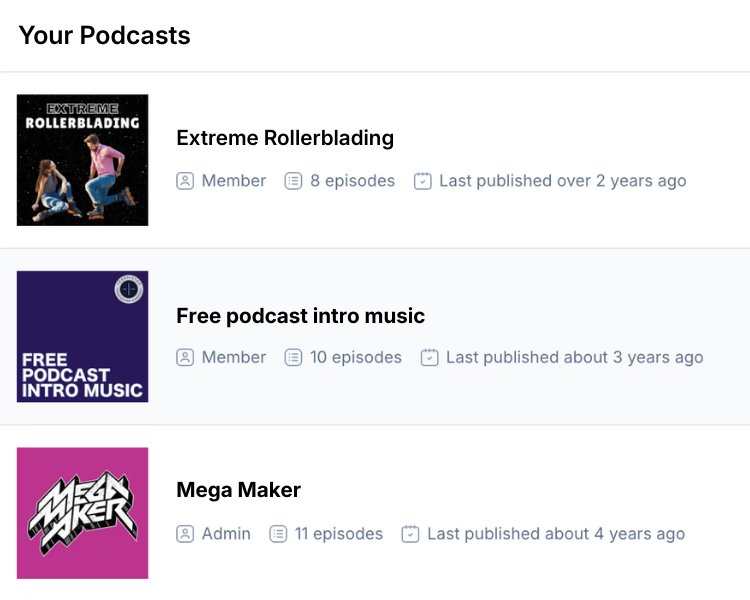
Task: Click the calendar icon for Extreme Rollerblading
Action: [423, 181]
